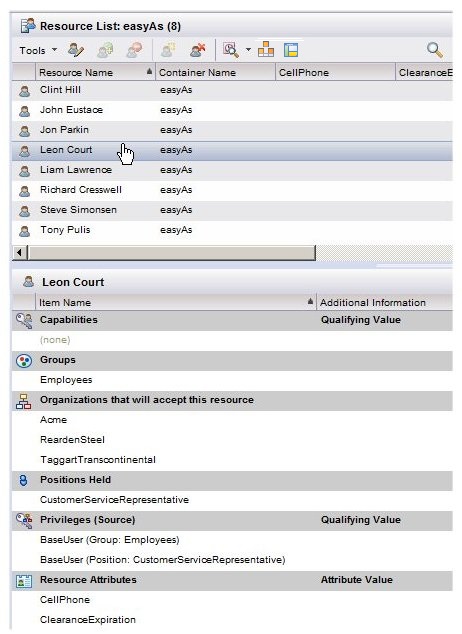Select the Leon Court row in list

pyautogui.click(x=232, y=150)
